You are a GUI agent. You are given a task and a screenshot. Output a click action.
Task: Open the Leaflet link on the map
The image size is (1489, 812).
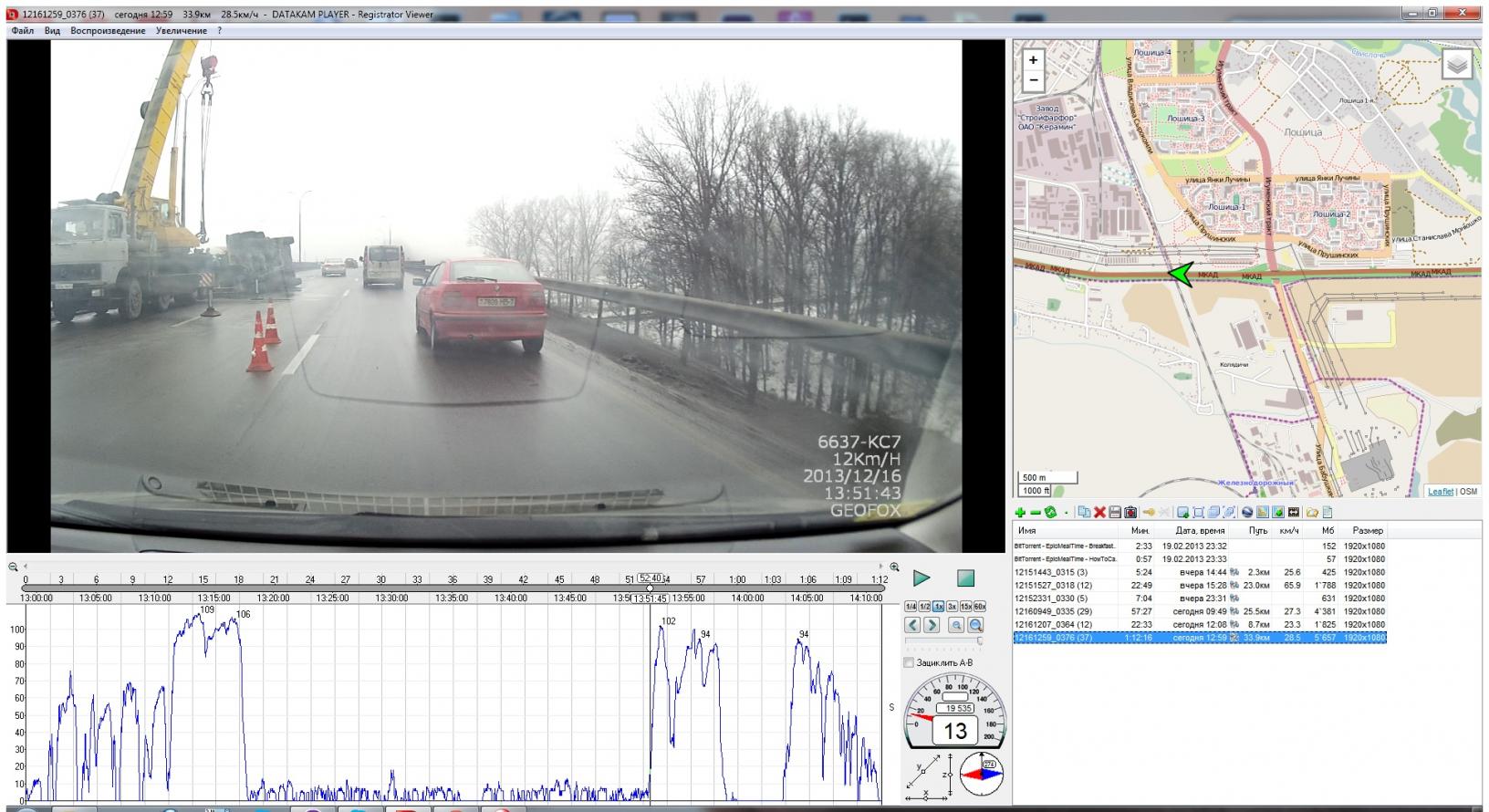coord(1441,492)
